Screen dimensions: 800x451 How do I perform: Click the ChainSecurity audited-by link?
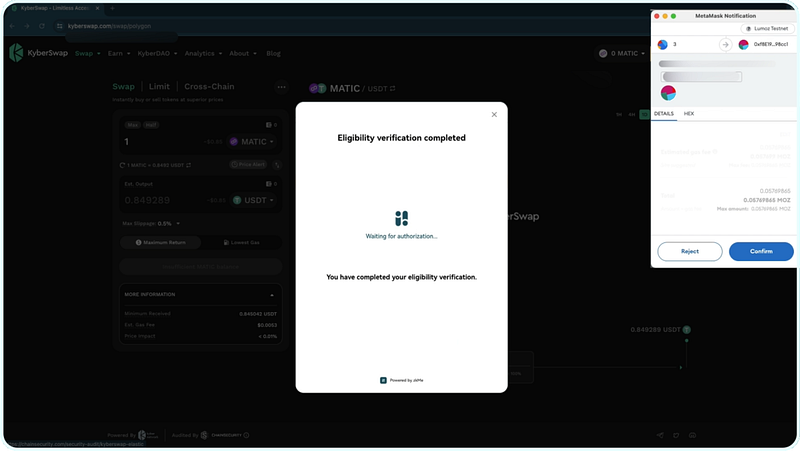(222, 435)
